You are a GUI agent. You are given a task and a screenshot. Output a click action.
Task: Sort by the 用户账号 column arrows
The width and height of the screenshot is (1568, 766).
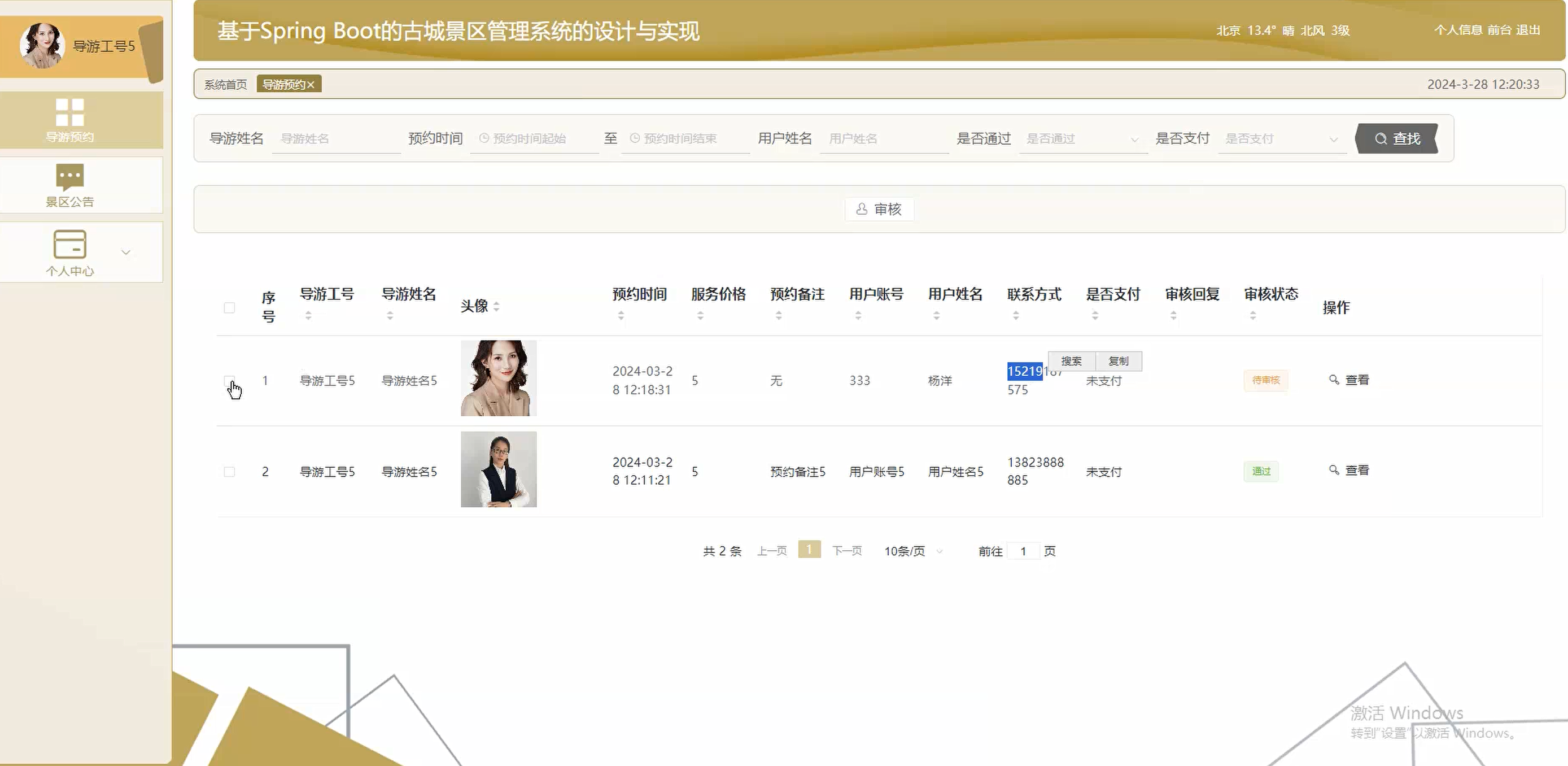858,315
